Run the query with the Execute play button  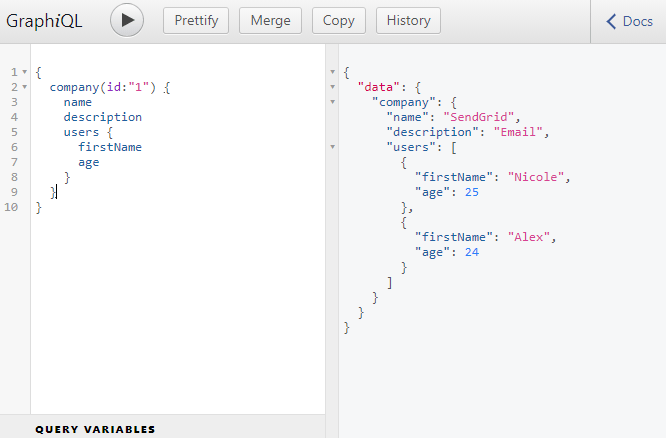pyautogui.click(x=127, y=21)
